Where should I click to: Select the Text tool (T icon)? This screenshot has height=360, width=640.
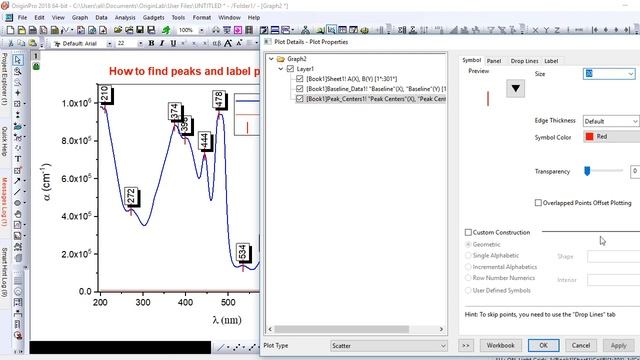click(18, 159)
